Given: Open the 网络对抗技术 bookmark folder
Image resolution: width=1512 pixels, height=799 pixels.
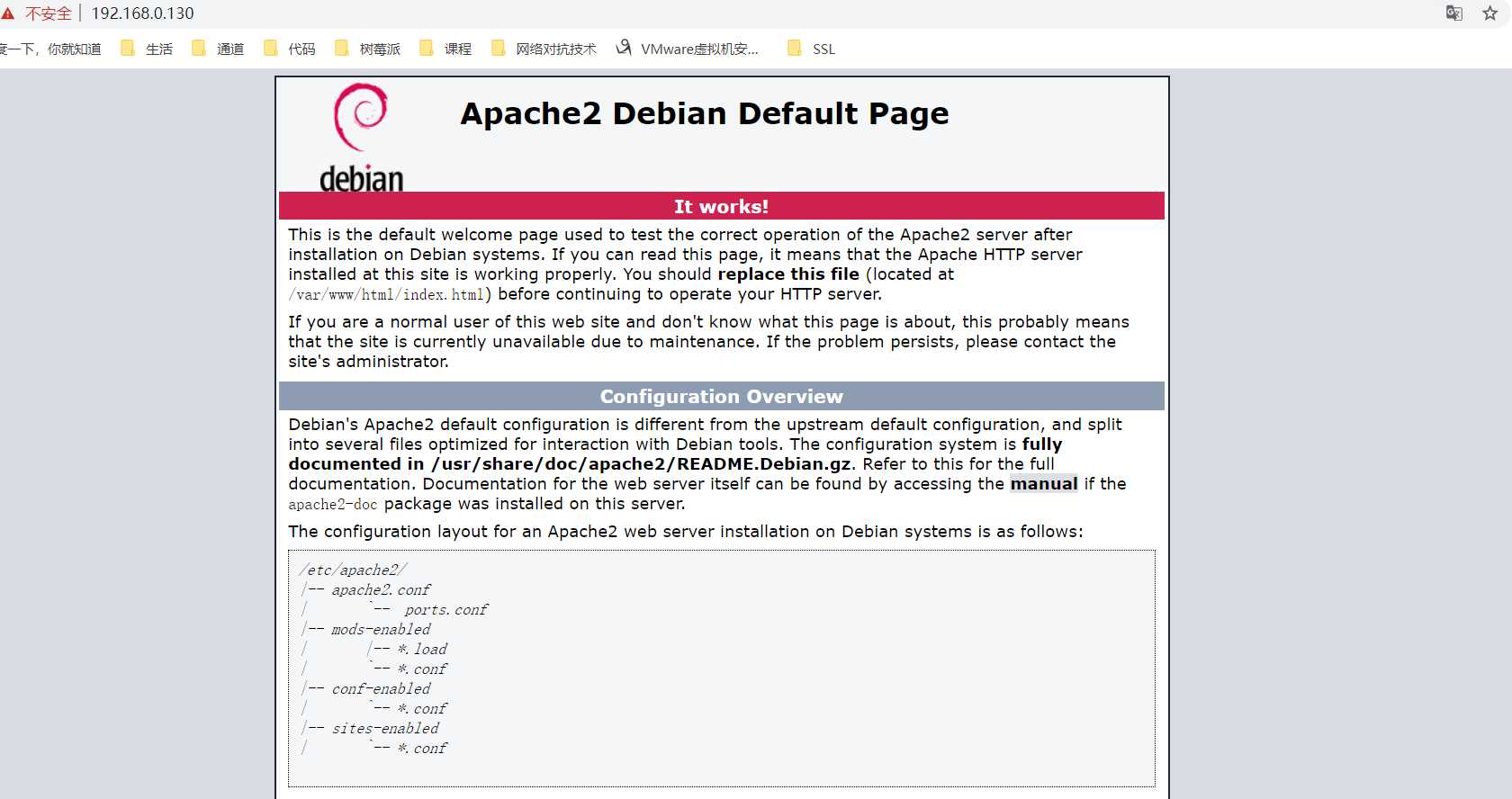Looking at the screenshot, I should pyautogui.click(x=544, y=49).
